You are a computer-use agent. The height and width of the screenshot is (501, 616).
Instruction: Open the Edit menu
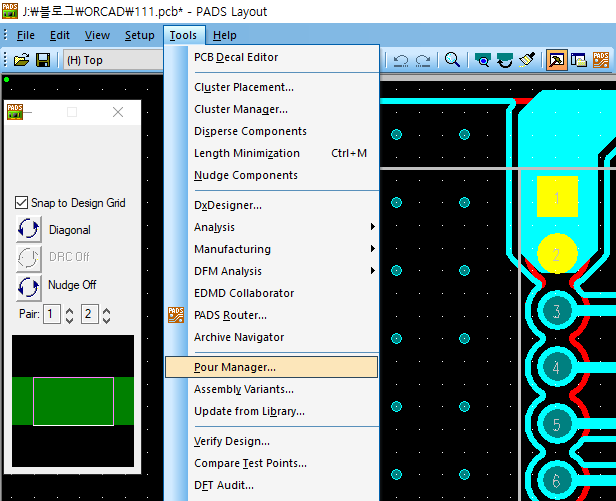(x=60, y=35)
